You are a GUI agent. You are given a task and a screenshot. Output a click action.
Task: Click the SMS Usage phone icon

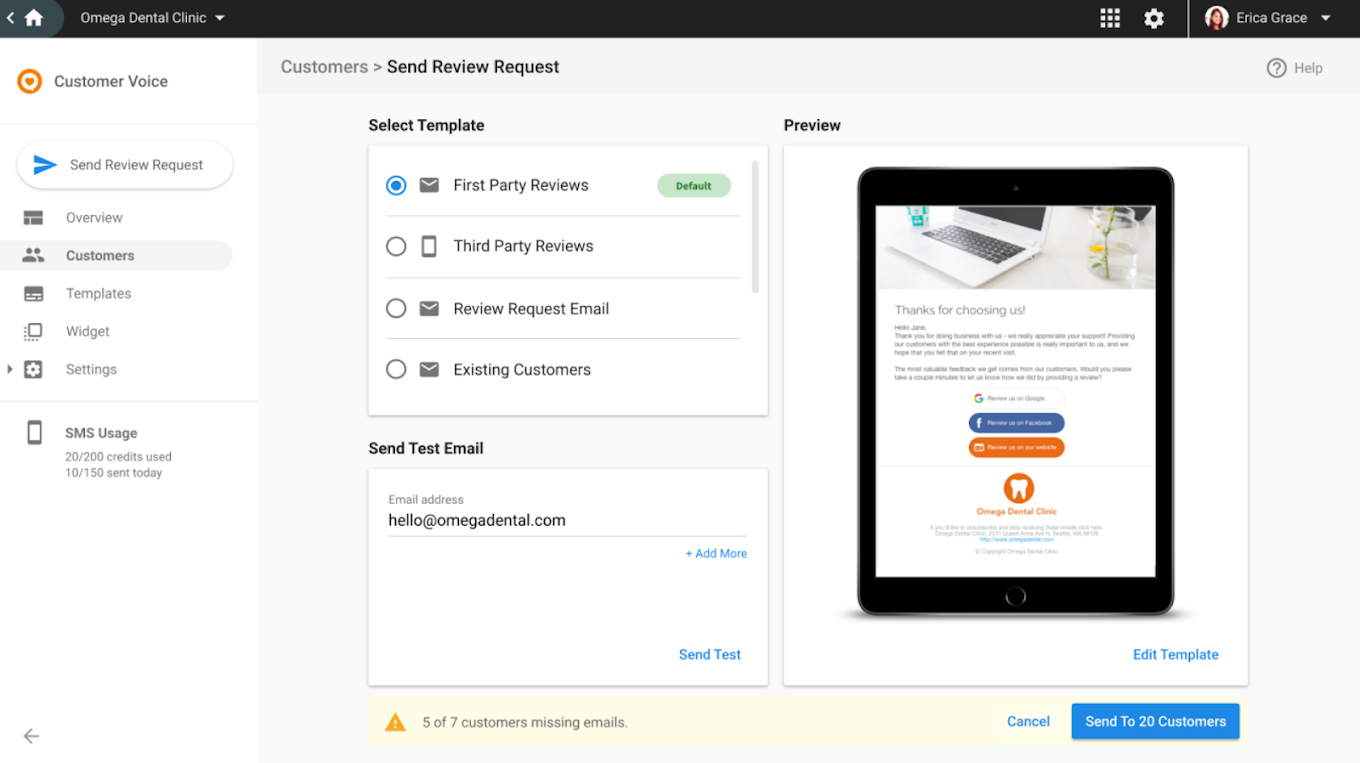point(34,432)
